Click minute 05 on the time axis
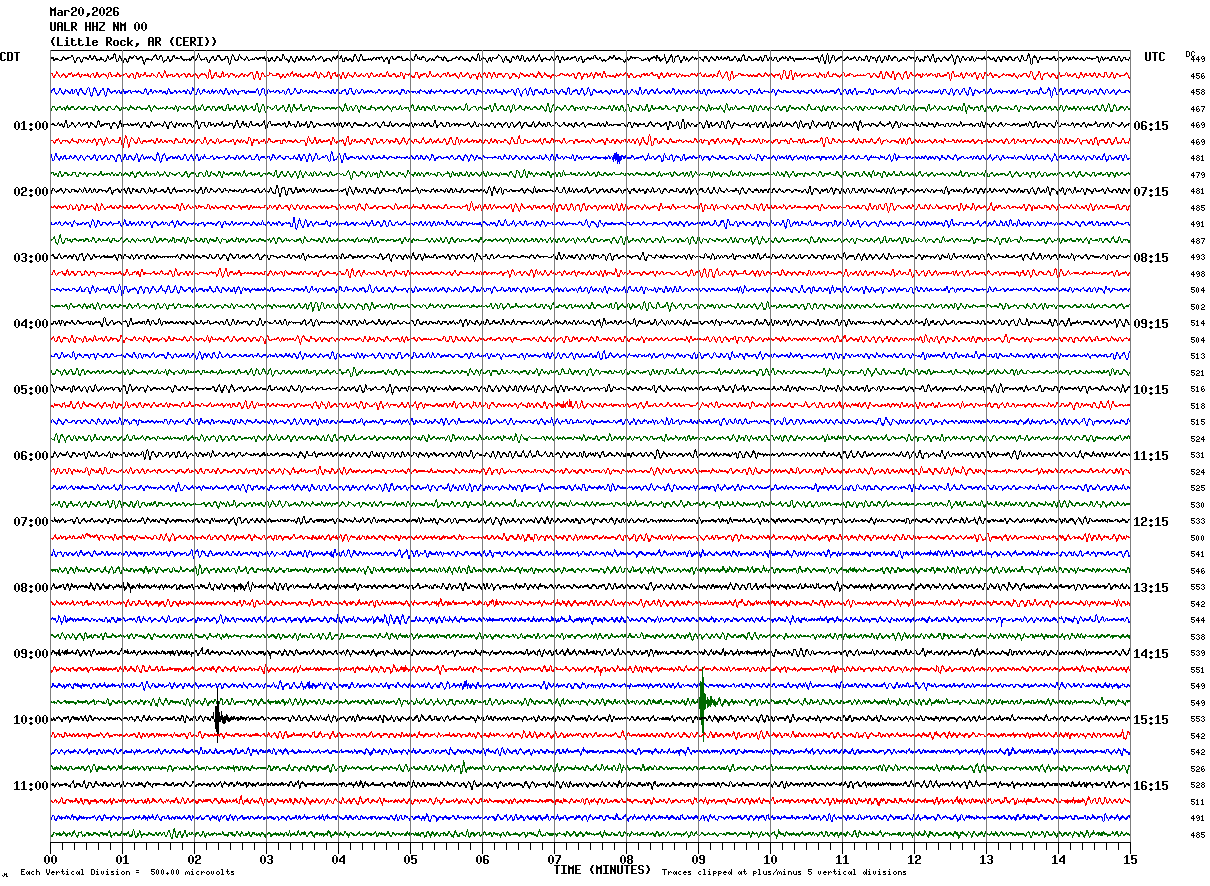Image resolution: width=1210 pixels, height=886 pixels. point(410,859)
